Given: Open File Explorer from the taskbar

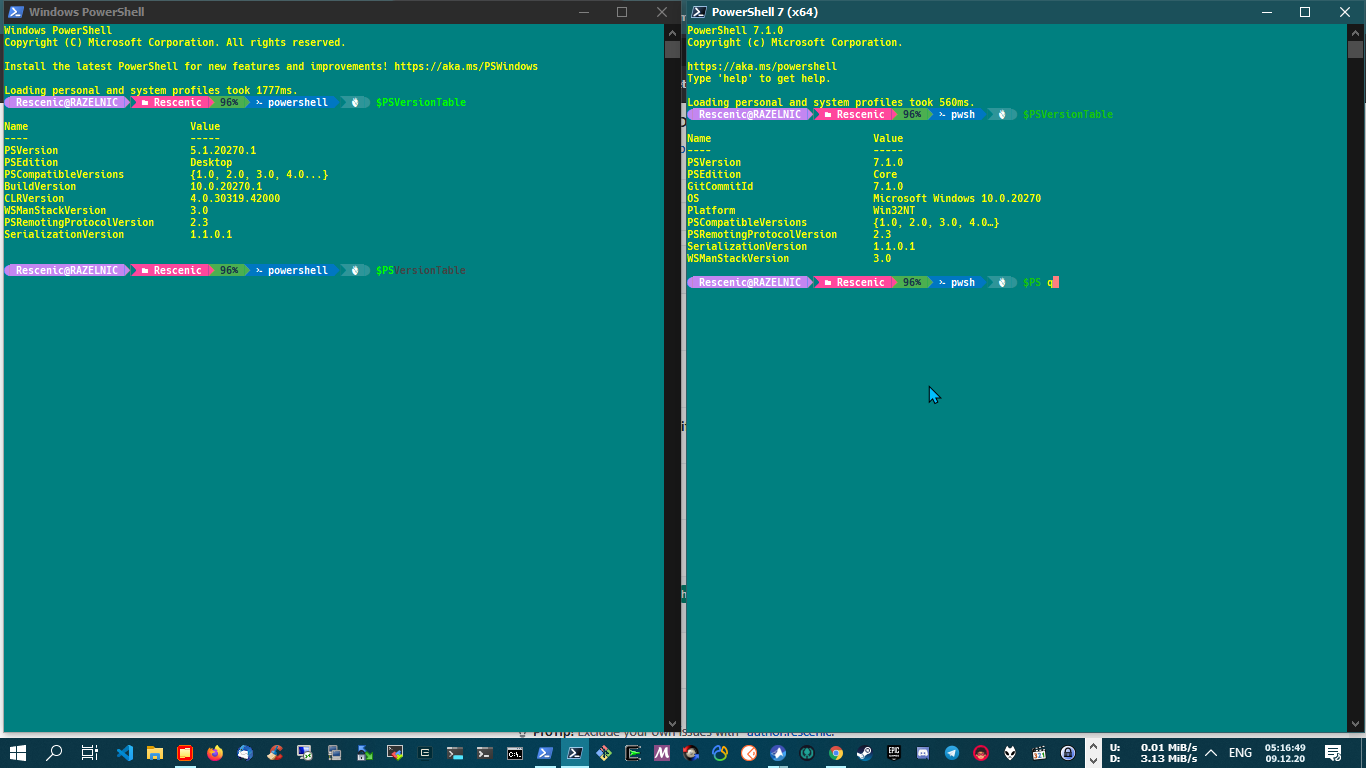Looking at the screenshot, I should pos(155,753).
